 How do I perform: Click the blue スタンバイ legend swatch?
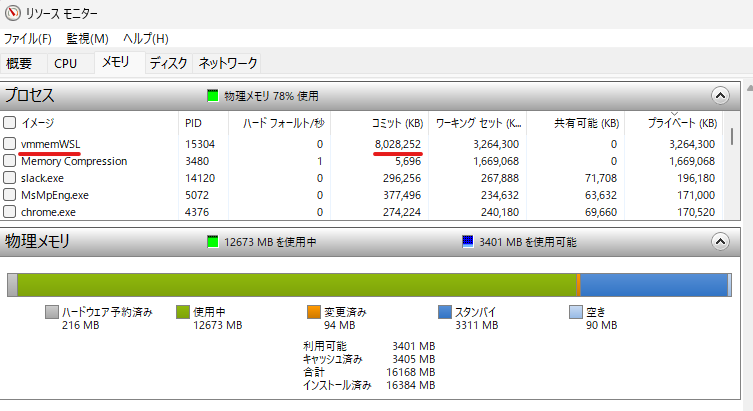(445, 312)
